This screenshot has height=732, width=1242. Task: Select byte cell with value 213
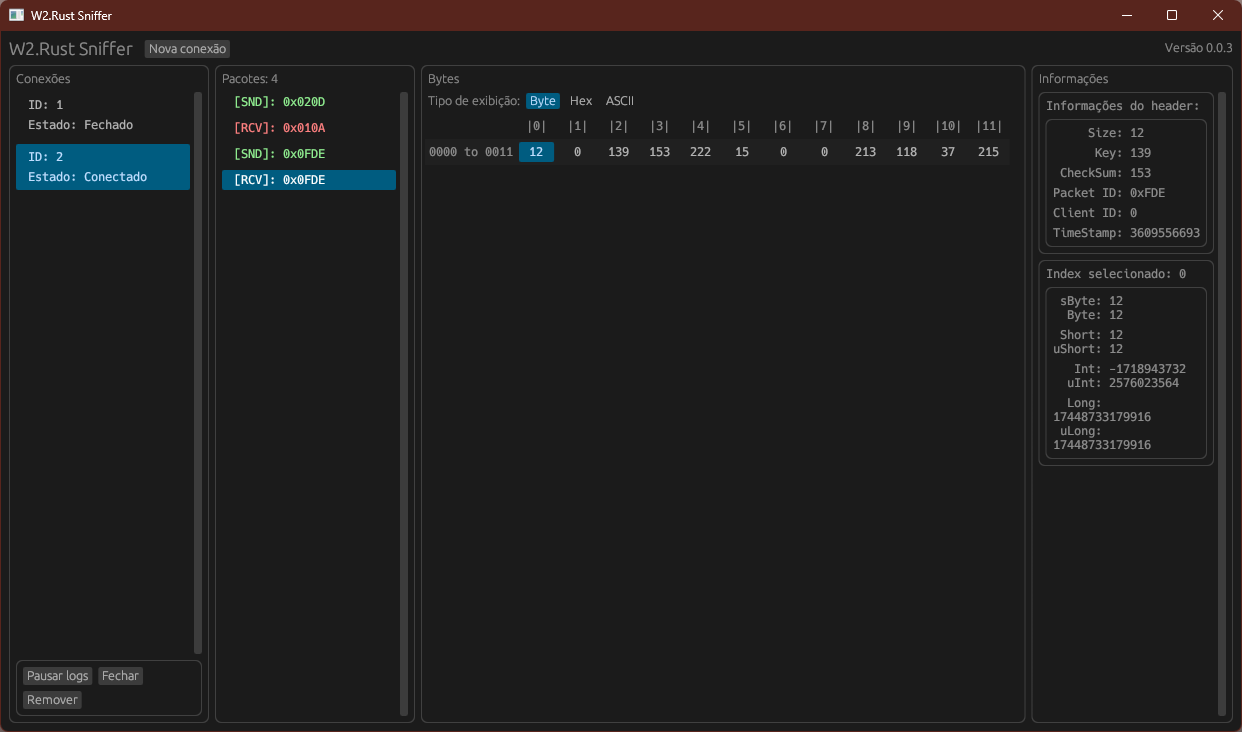pyautogui.click(x=866, y=152)
